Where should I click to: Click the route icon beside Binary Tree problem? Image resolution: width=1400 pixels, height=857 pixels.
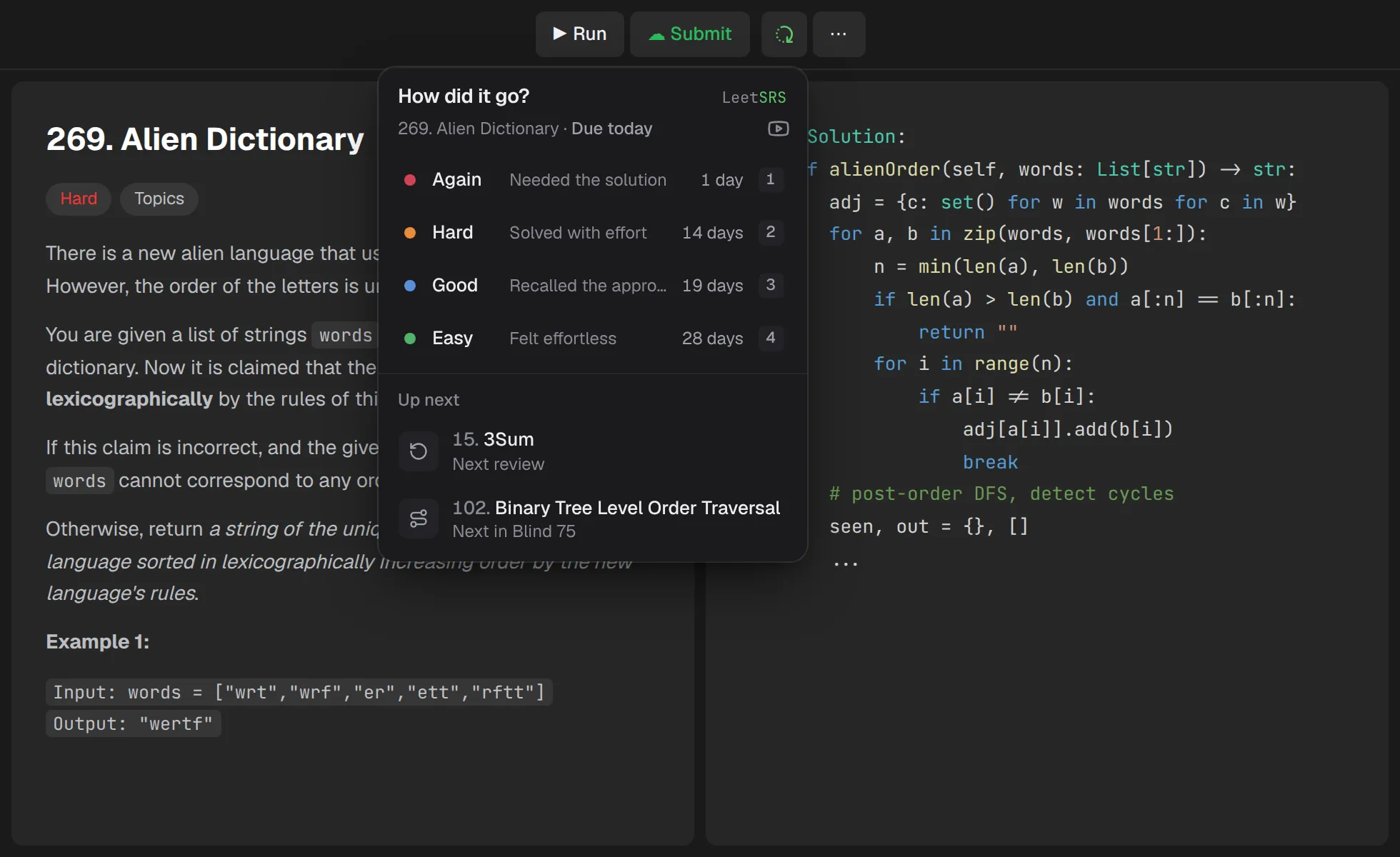(x=419, y=518)
